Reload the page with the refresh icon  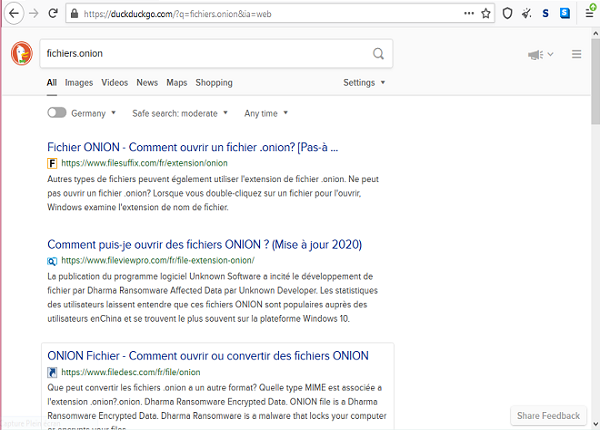coord(53,14)
